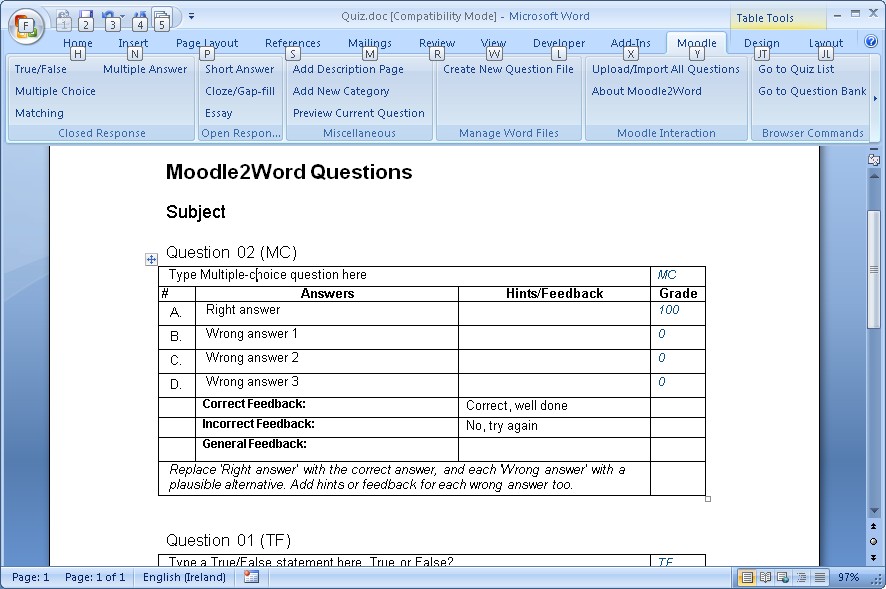This screenshot has width=886, height=589.
Task: Click the 'Wrong answer 2' table cell
Action: [327, 361]
